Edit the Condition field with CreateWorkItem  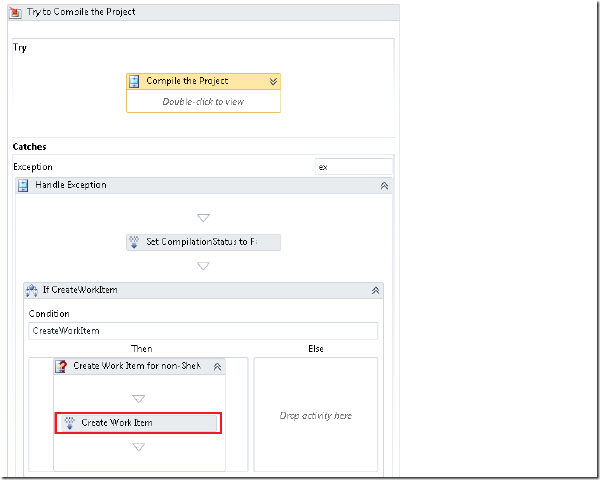[203, 331]
